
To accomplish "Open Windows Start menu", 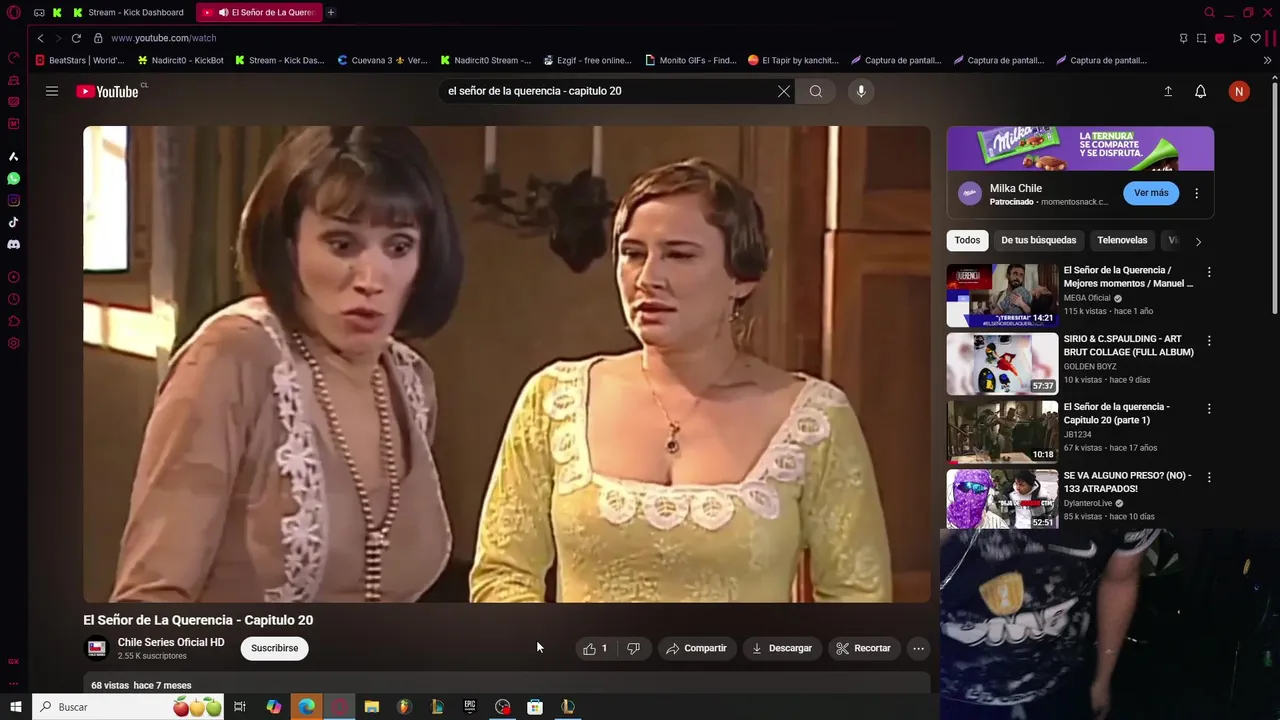I will (15, 707).
